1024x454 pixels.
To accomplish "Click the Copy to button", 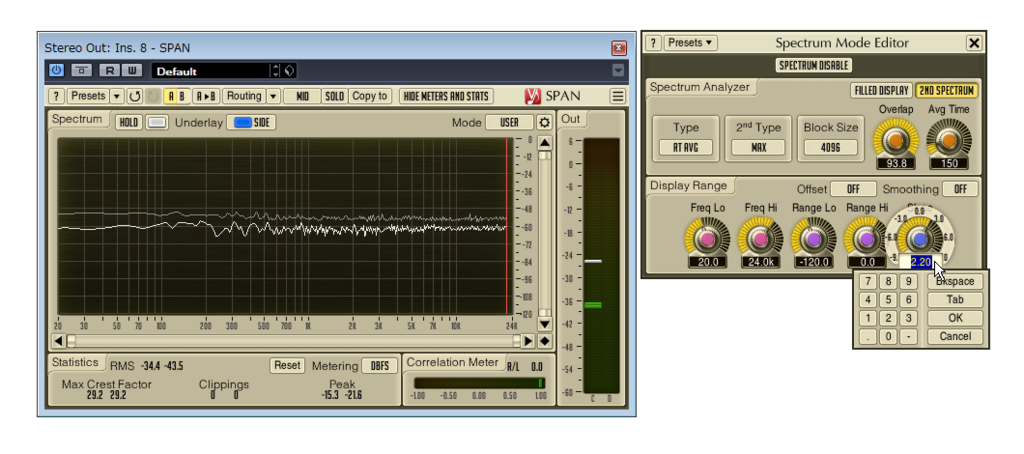I will (x=370, y=96).
